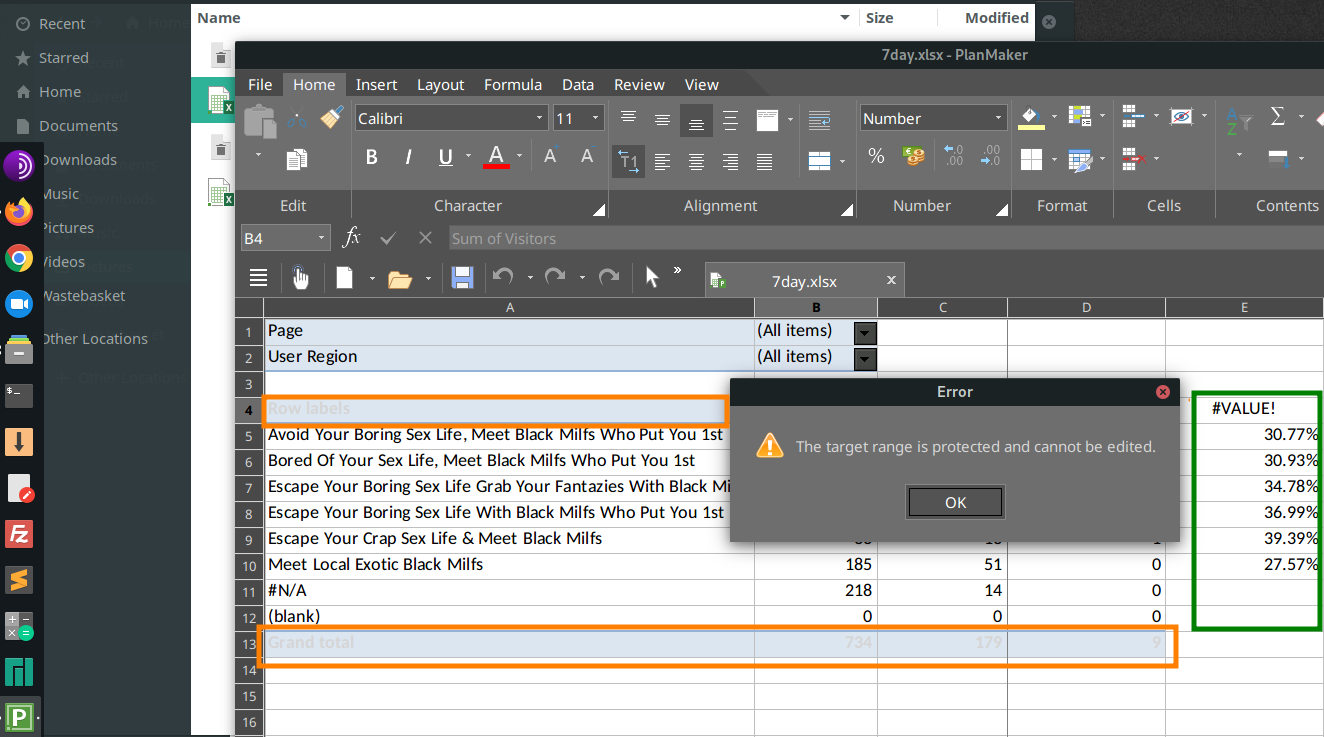The width and height of the screenshot is (1324, 737).
Task: Toggle italic formatting
Action: (x=408, y=157)
